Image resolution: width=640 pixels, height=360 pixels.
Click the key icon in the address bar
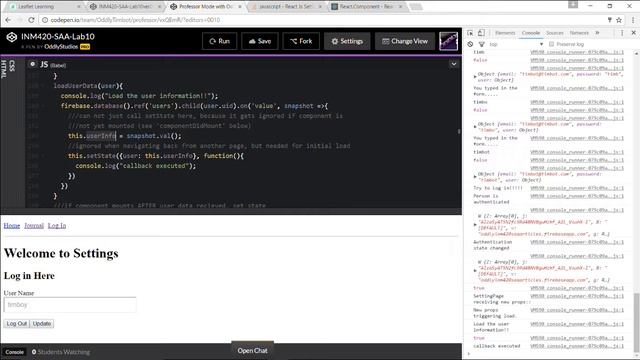(609, 20)
